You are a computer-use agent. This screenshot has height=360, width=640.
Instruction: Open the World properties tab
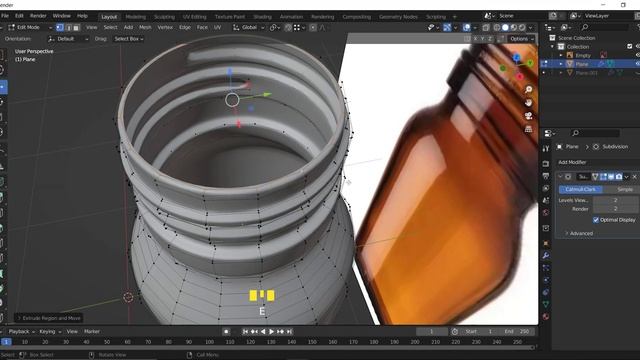(x=546, y=213)
